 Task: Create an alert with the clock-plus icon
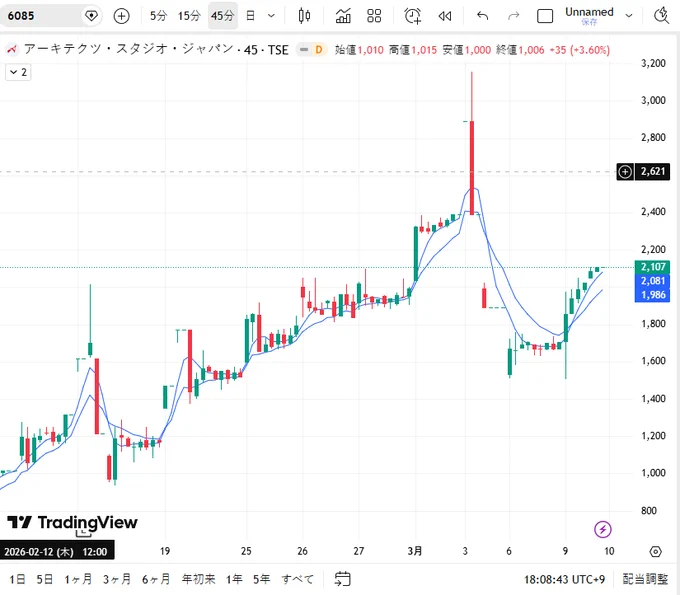click(x=412, y=16)
